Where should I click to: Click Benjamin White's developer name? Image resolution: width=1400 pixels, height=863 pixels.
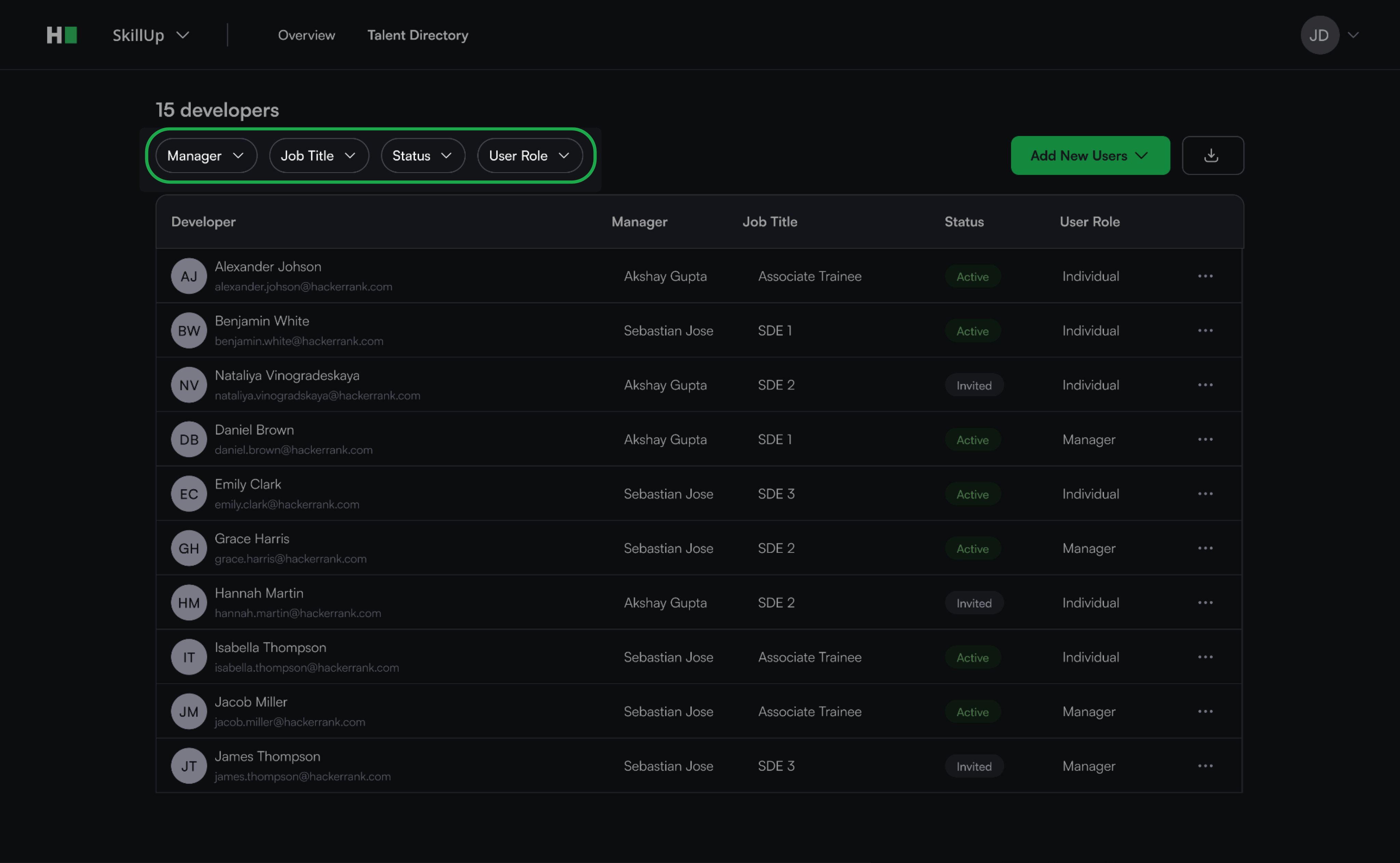[262, 321]
